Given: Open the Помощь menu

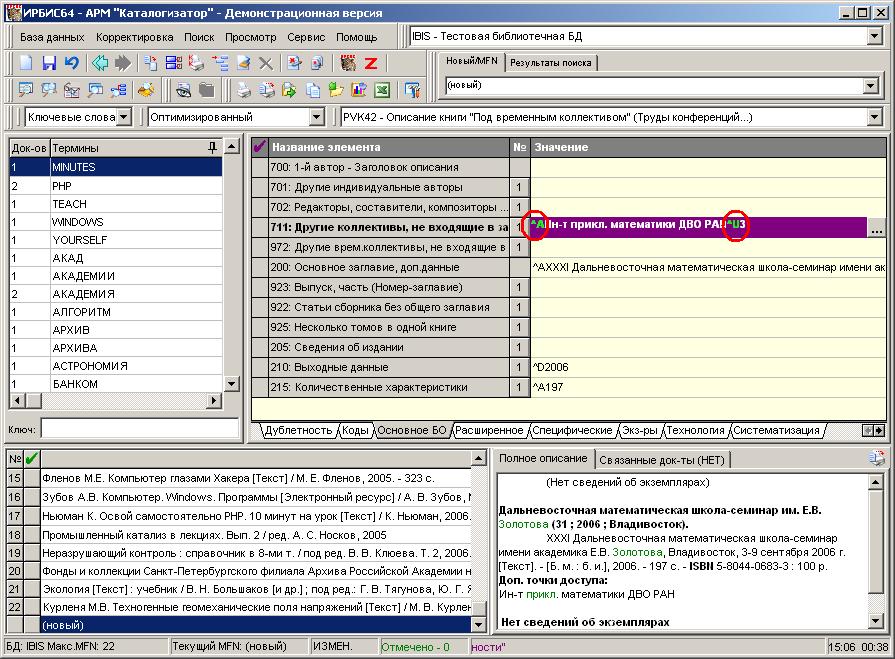Looking at the screenshot, I should 357,37.
